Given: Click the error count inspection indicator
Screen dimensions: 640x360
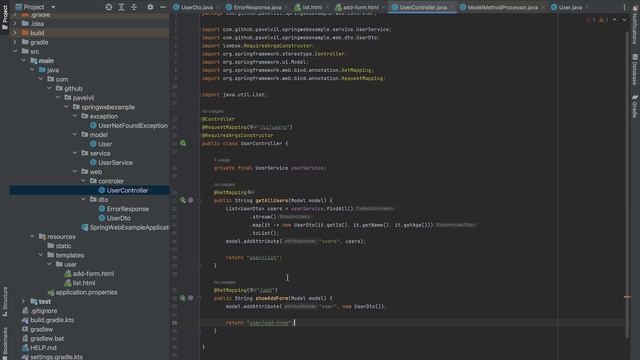Looking at the screenshot, I should (x=591, y=20).
